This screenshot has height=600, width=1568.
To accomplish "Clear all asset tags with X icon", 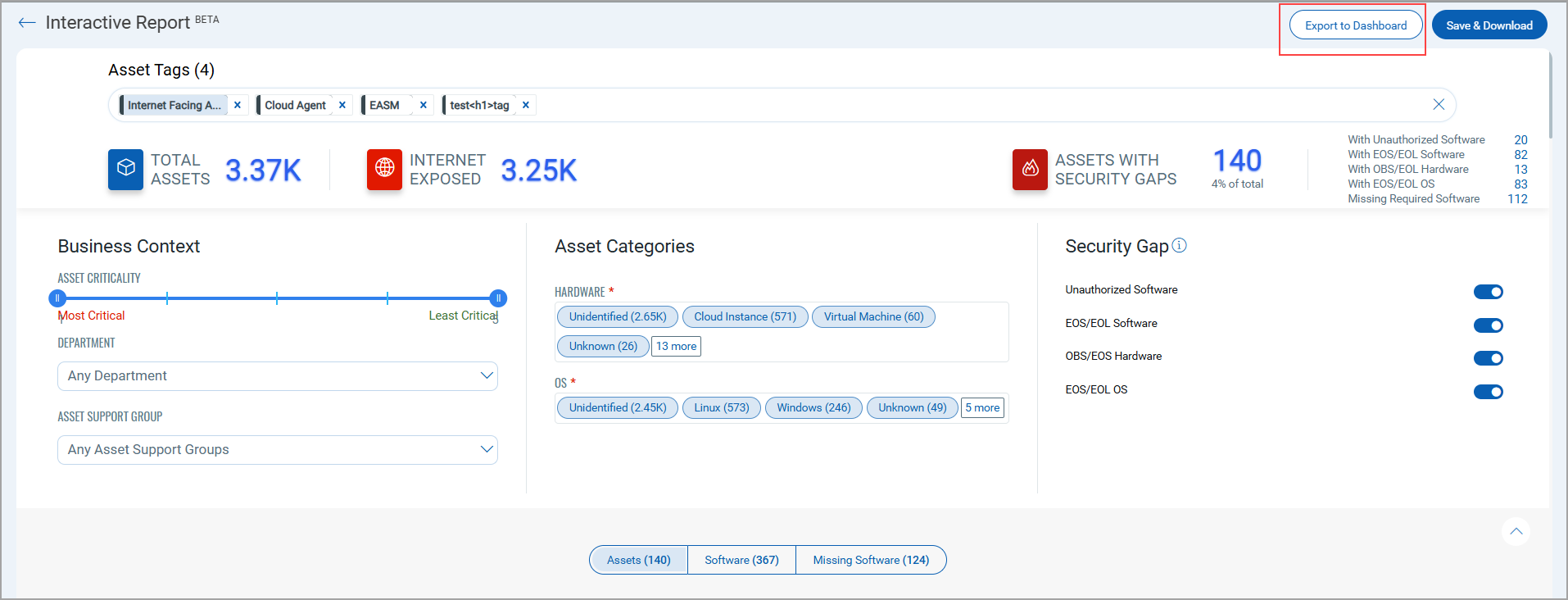I will (x=1439, y=104).
